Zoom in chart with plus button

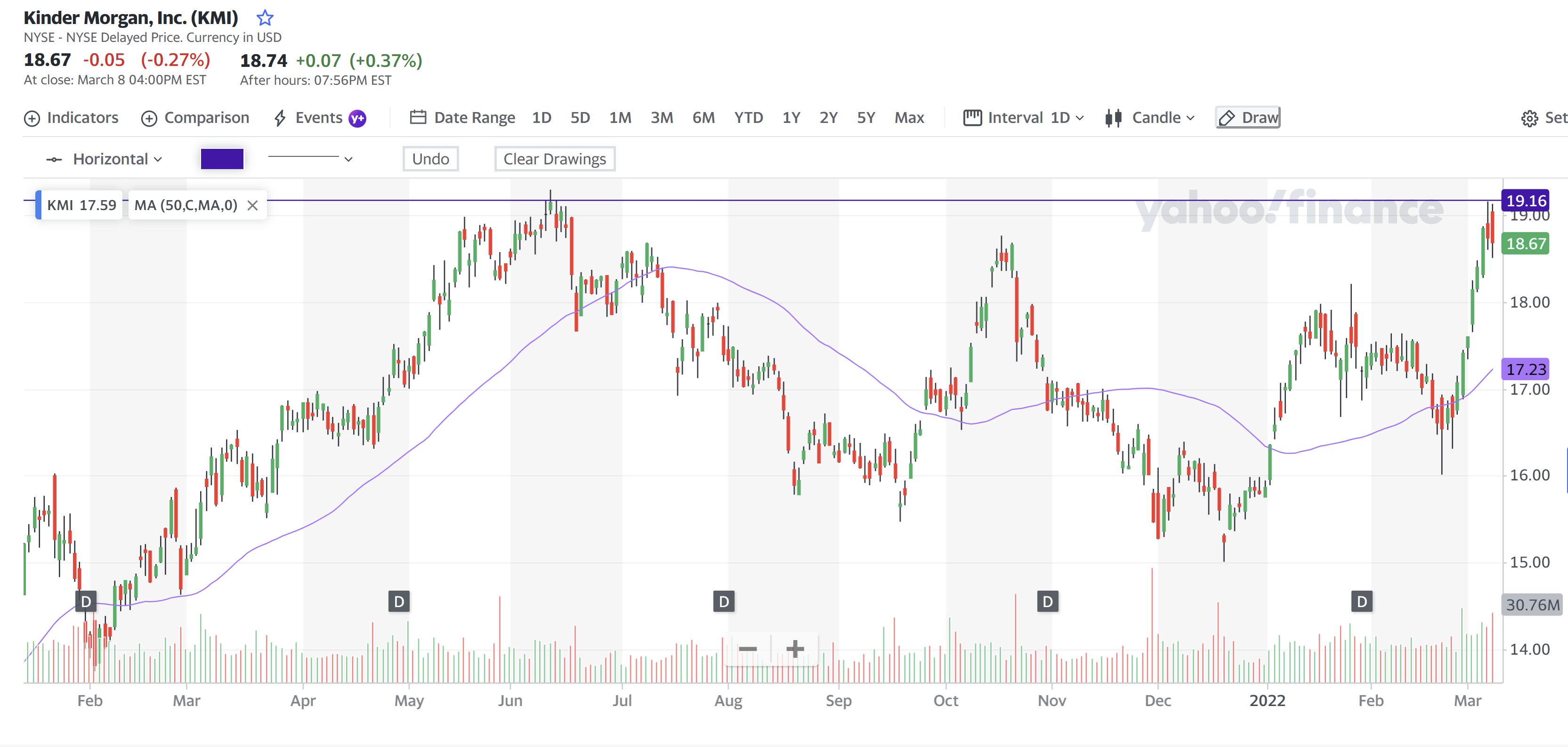point(795,649)
